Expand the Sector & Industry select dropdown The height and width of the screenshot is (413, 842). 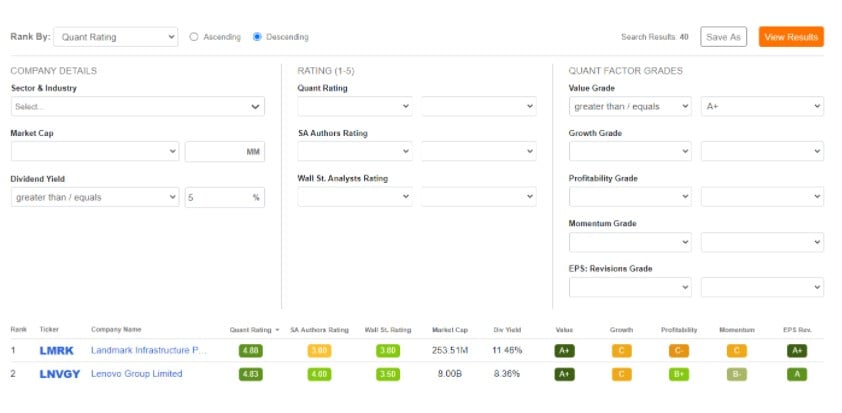[137, 106]
